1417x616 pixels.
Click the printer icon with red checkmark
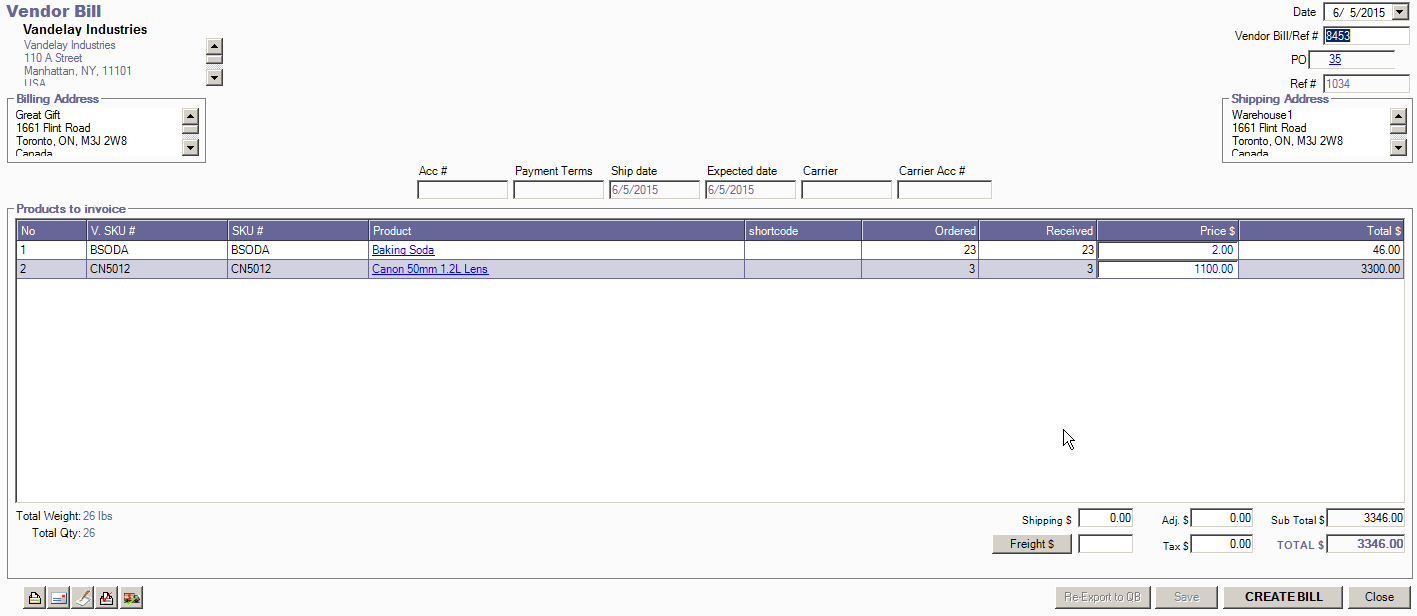coord(107,598)
